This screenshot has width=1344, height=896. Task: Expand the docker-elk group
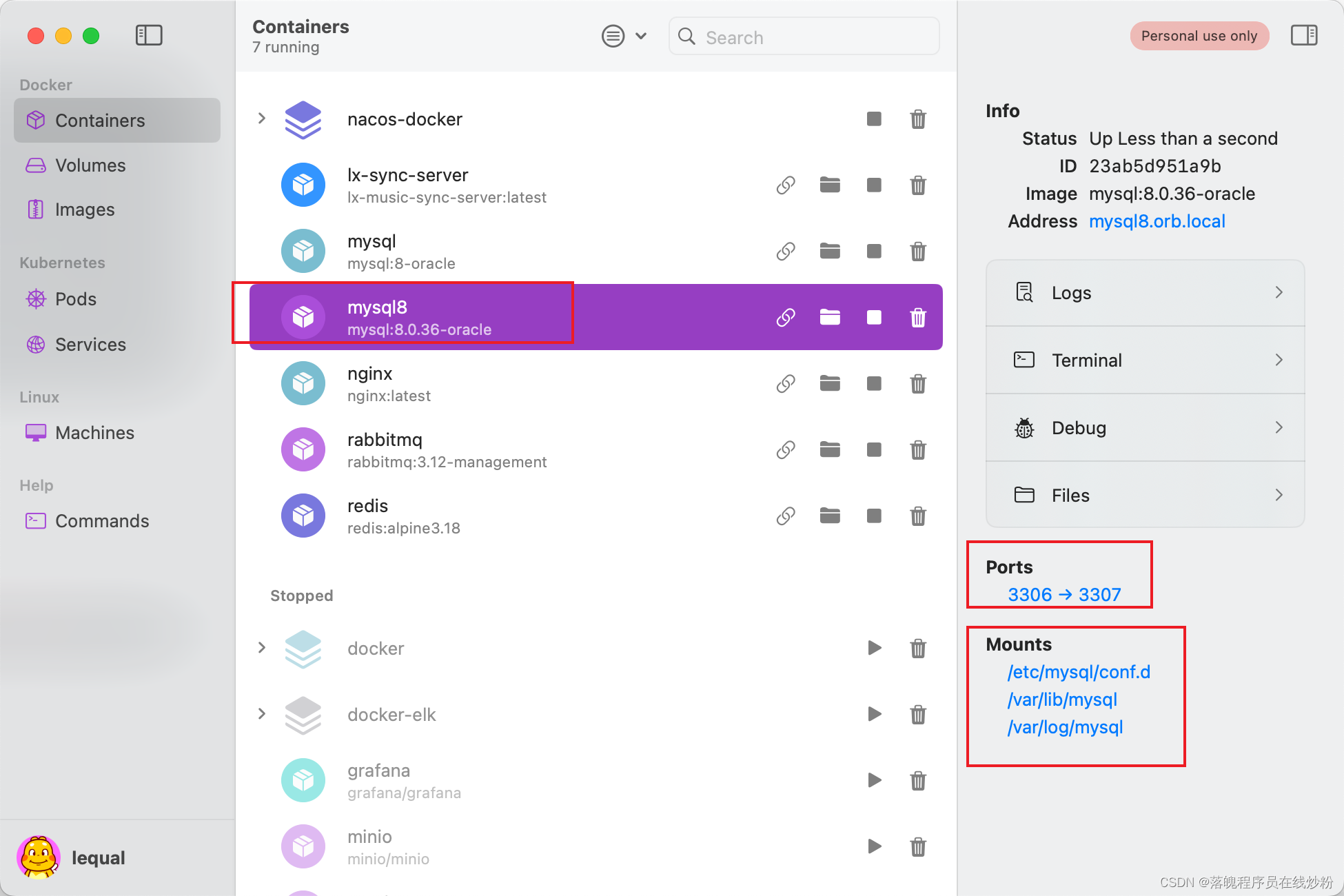click(x=262, y=714)
